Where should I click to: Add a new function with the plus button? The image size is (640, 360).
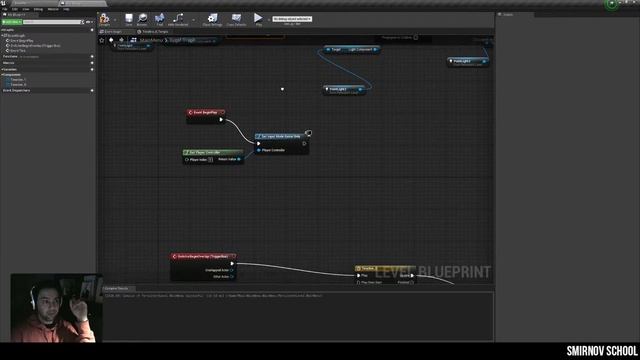(x=92, y=57)
